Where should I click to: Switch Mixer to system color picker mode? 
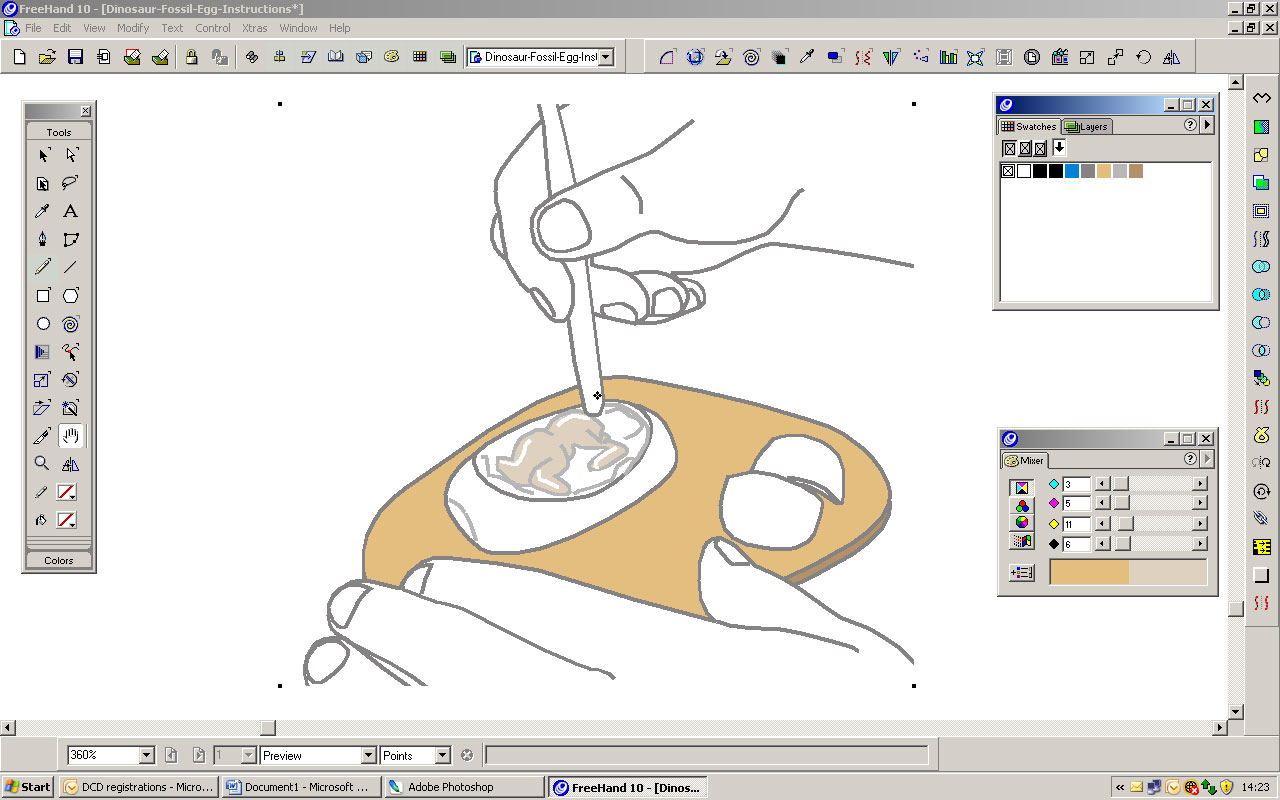1022,541
